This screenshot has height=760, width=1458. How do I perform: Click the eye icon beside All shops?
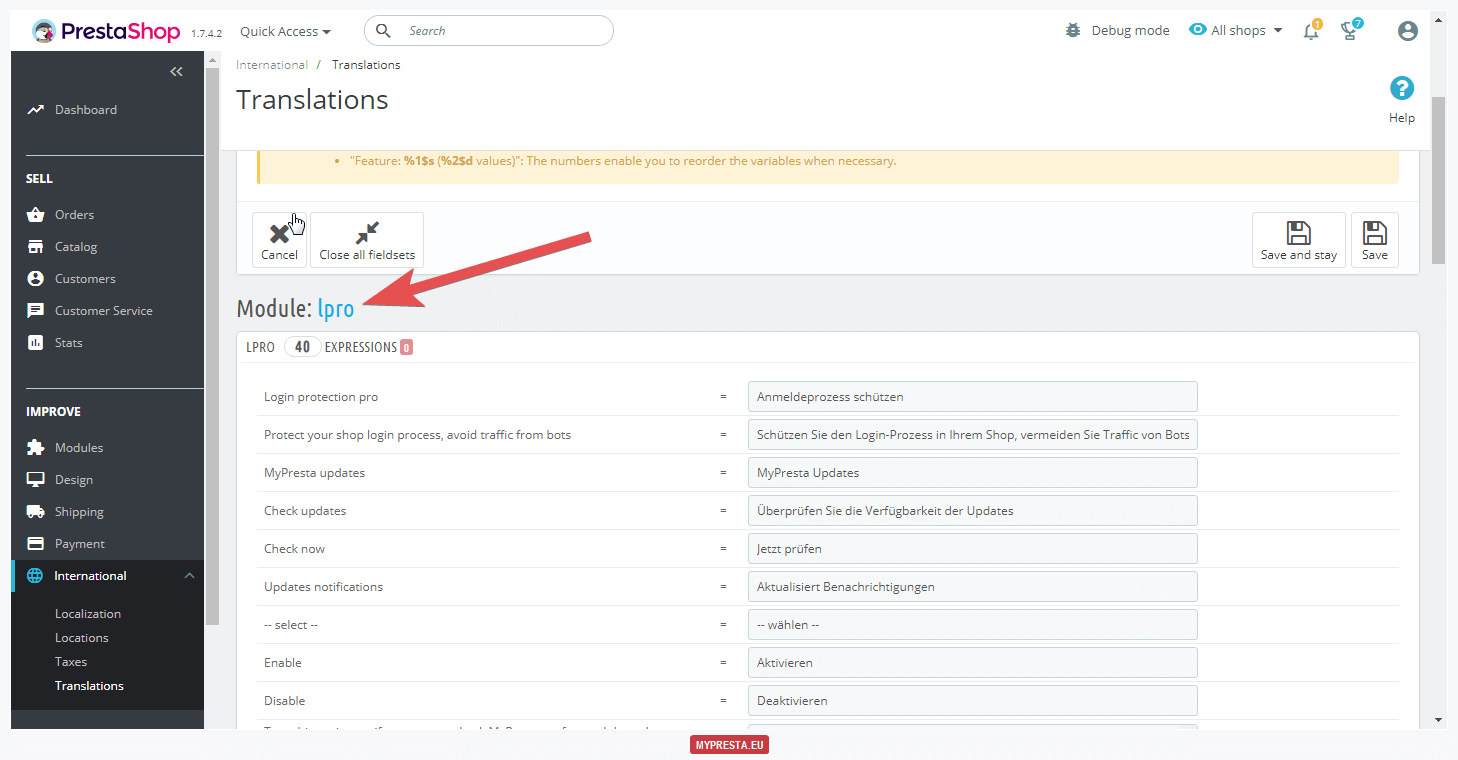(x=1197, y=30)
